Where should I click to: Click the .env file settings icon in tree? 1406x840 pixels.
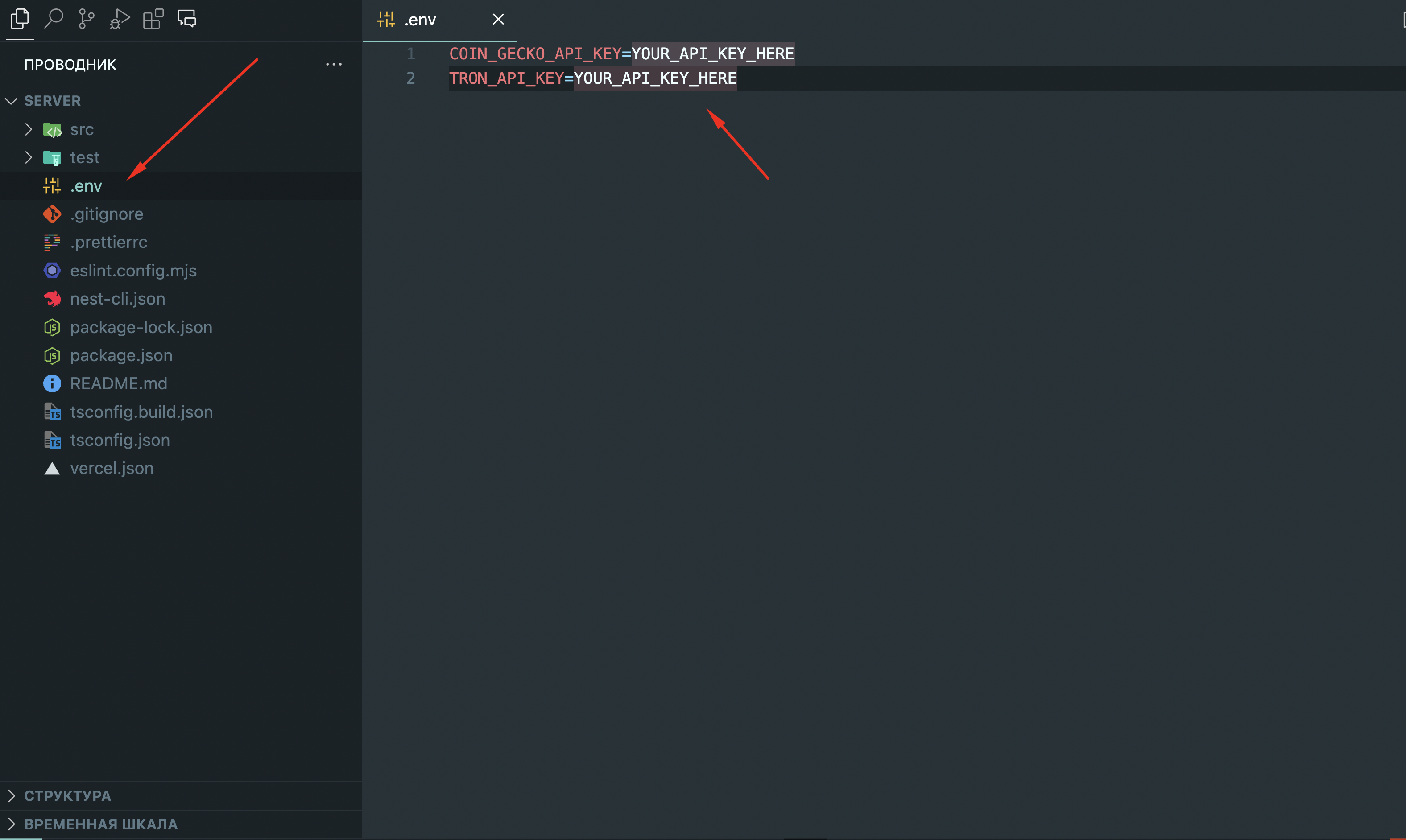point(52,185)
